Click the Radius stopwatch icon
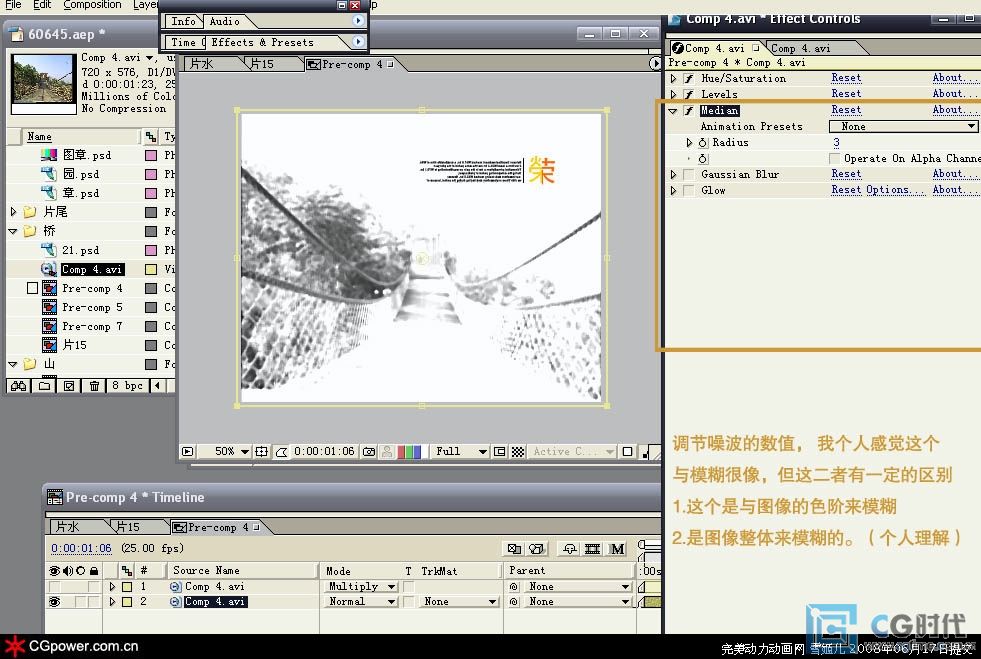Screen dimensions: 981x659 pyautogui.click(x=703, y=143)
